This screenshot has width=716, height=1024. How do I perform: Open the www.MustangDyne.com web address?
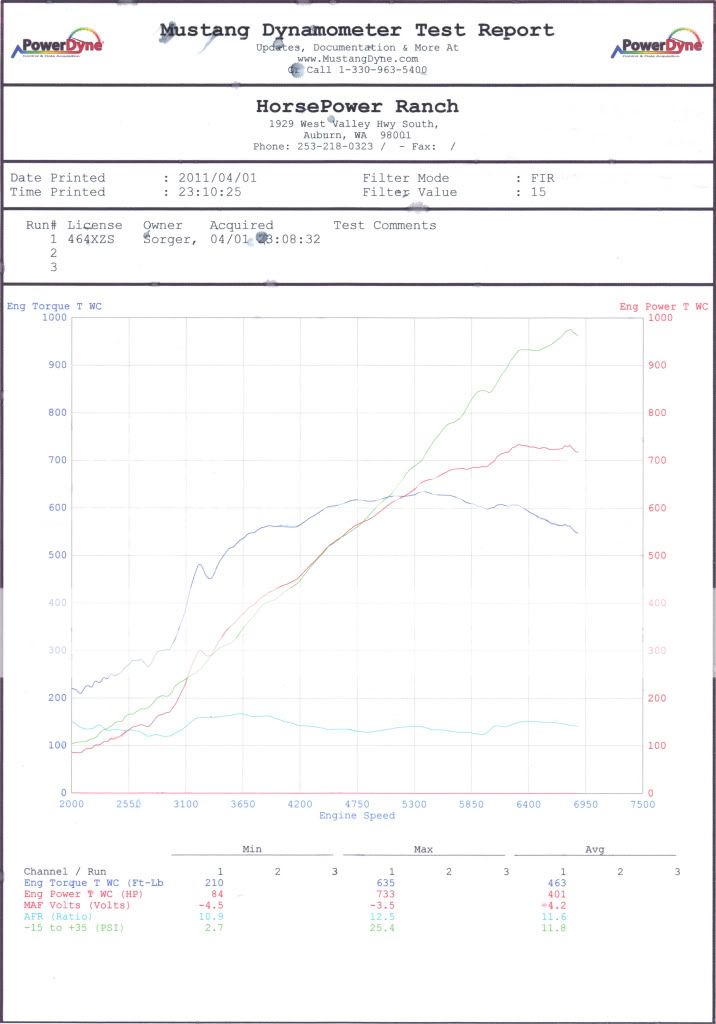click(357, 59)
